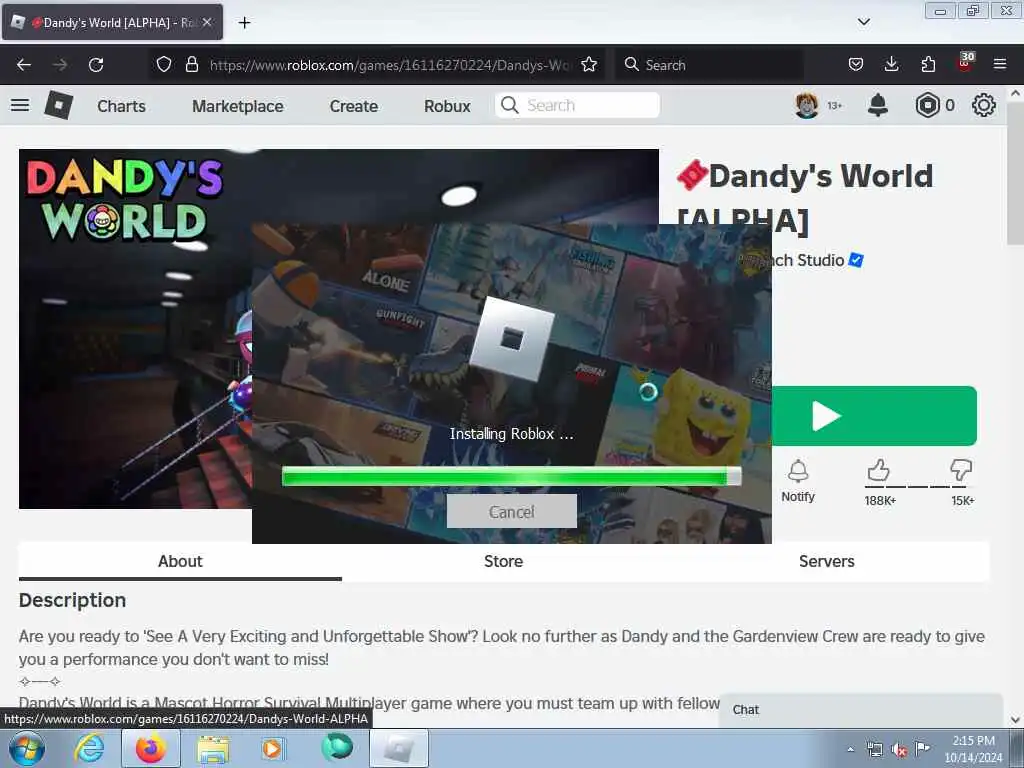Launch Internet Explorer from the taskbar

pyautogui.click(x=89, y=748)
